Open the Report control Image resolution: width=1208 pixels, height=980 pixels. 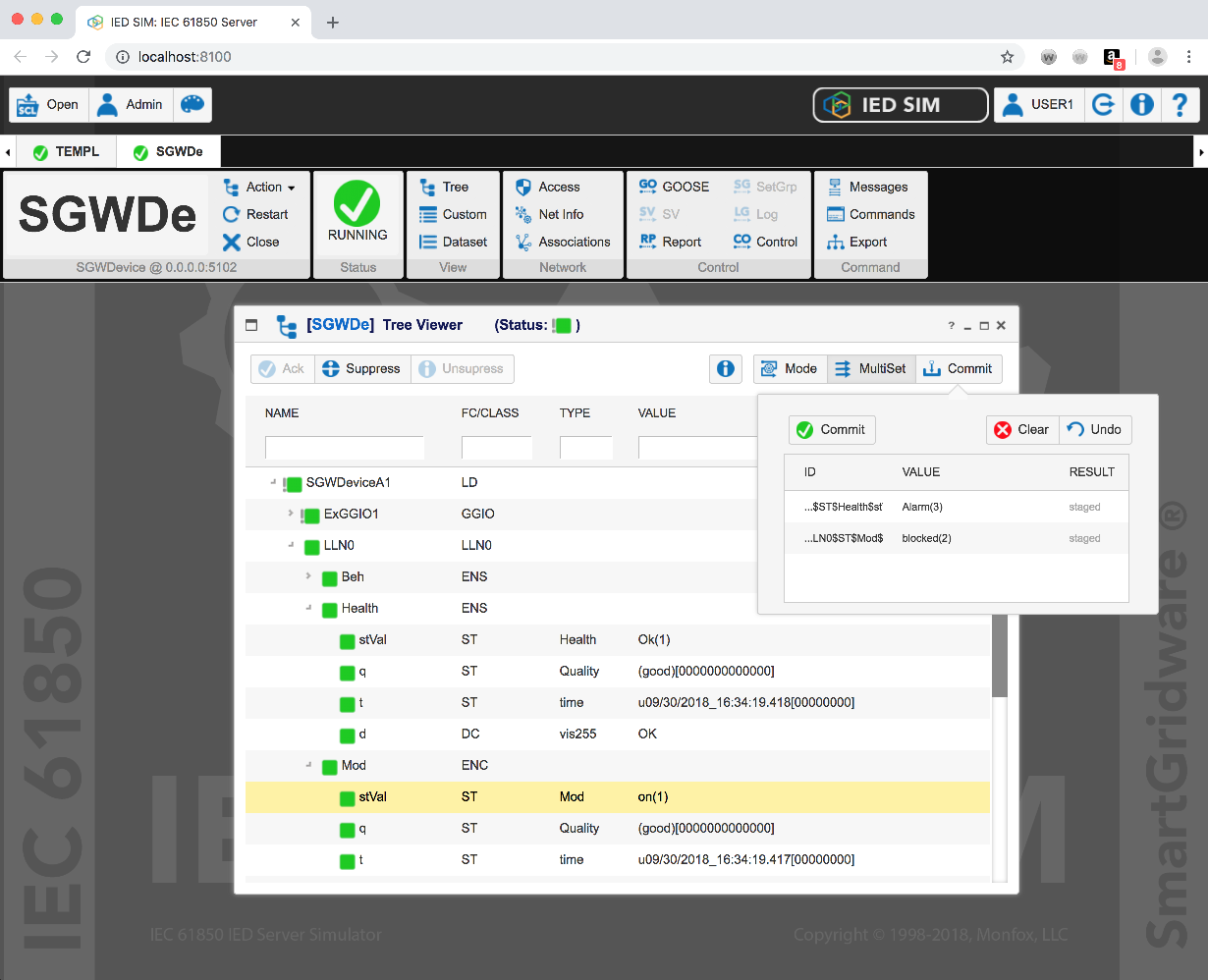tap(670, 242)
